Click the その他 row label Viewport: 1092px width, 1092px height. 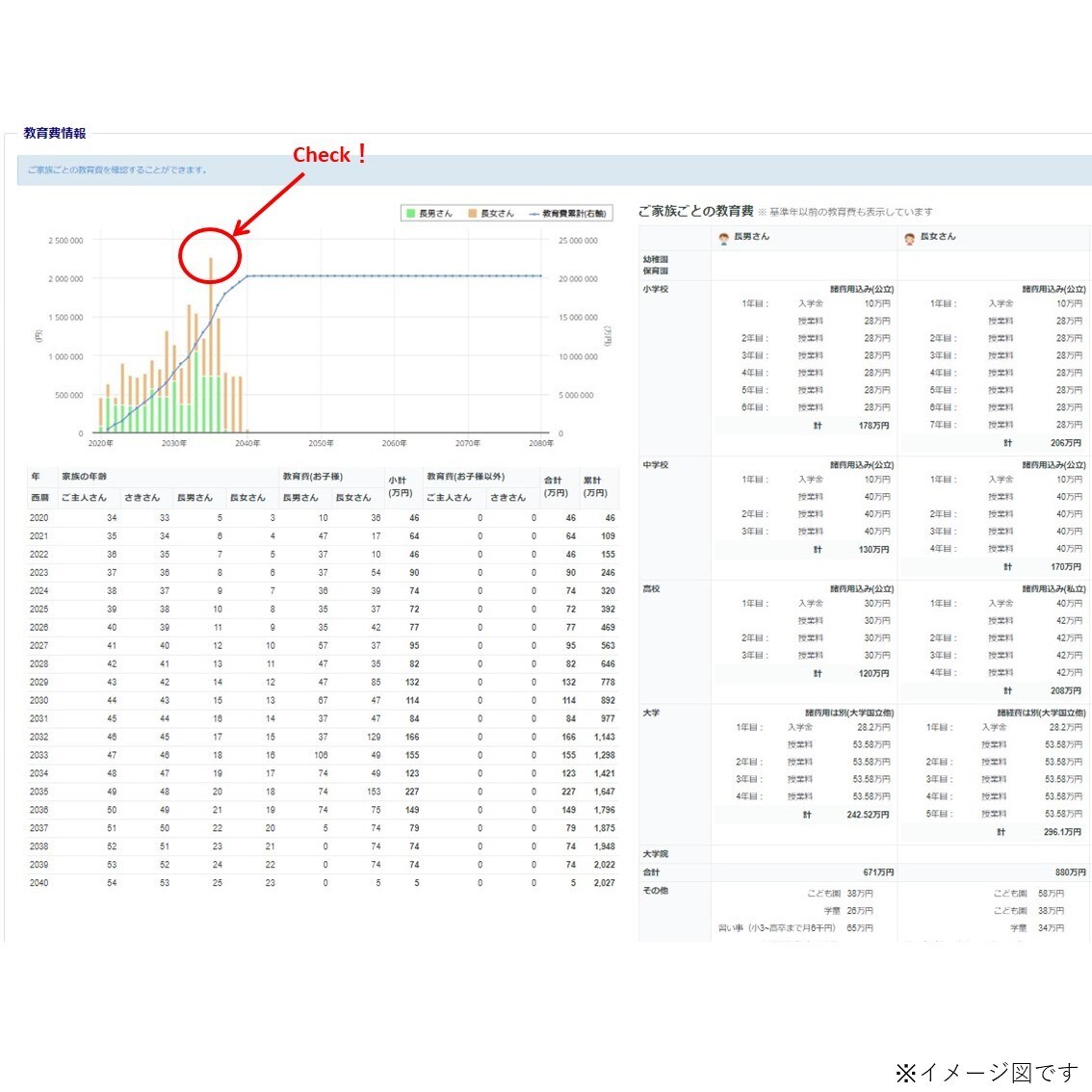tap(656, 890)
